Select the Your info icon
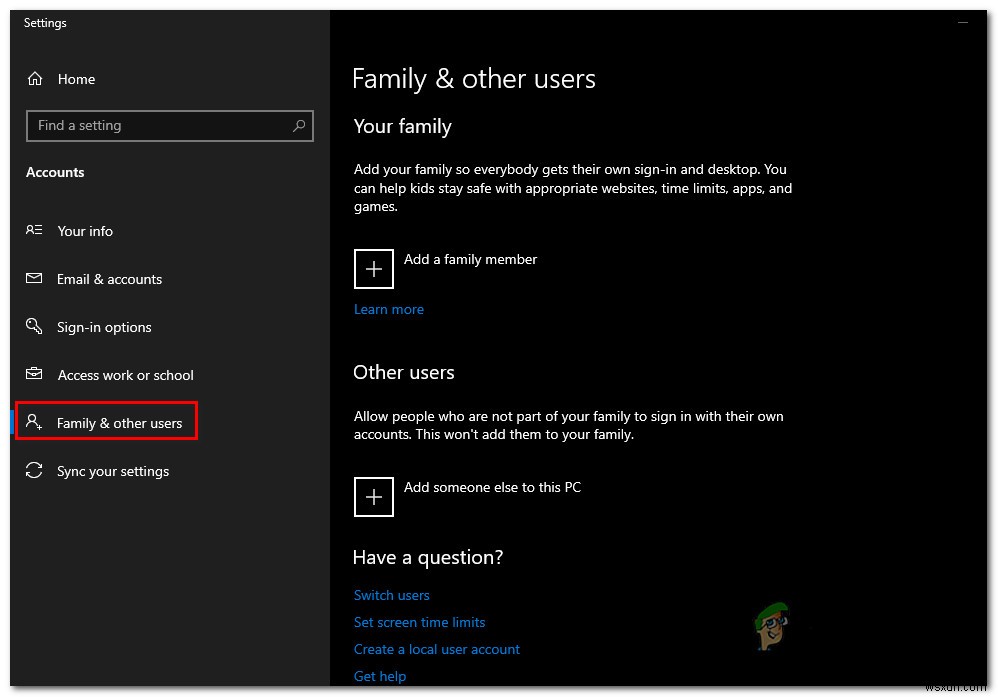998x697 pixels. [34, 231]
